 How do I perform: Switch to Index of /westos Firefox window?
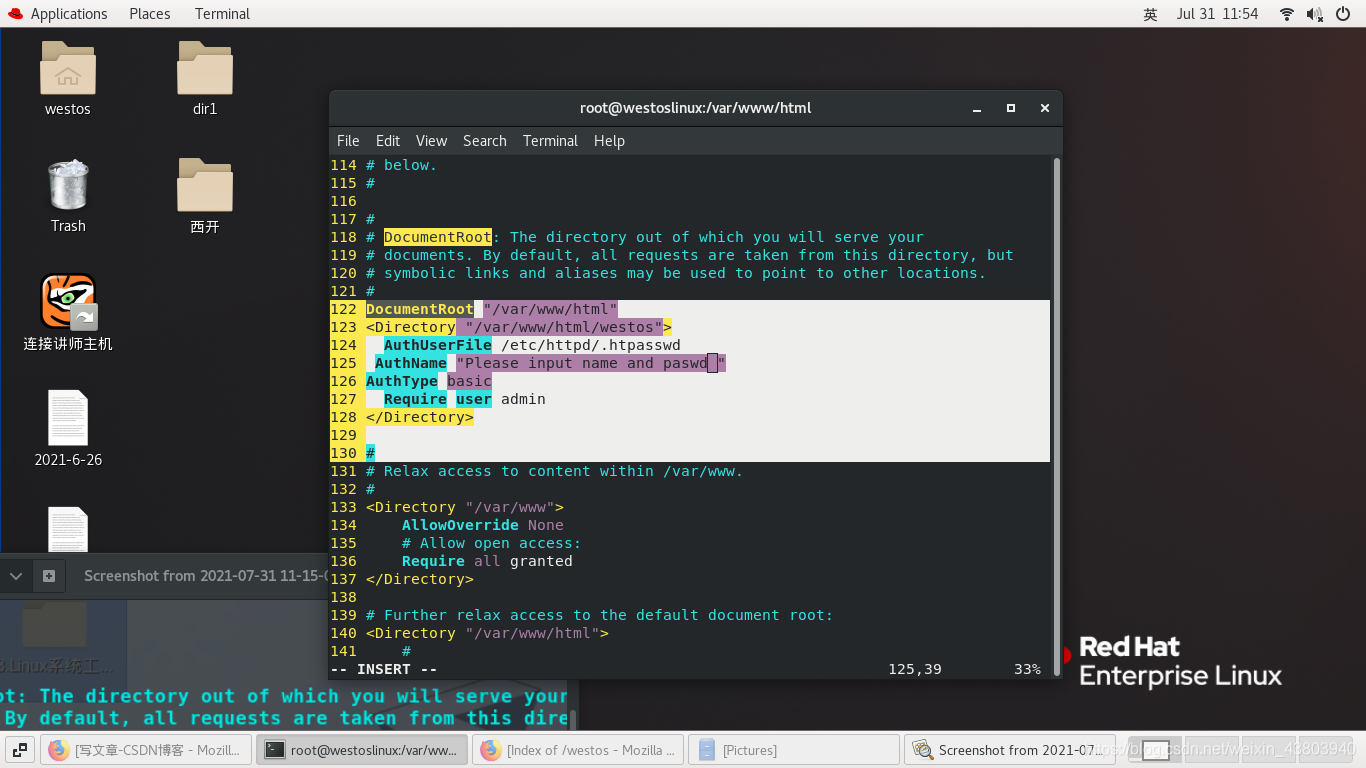pyautogui.click(x=579, y=749)
